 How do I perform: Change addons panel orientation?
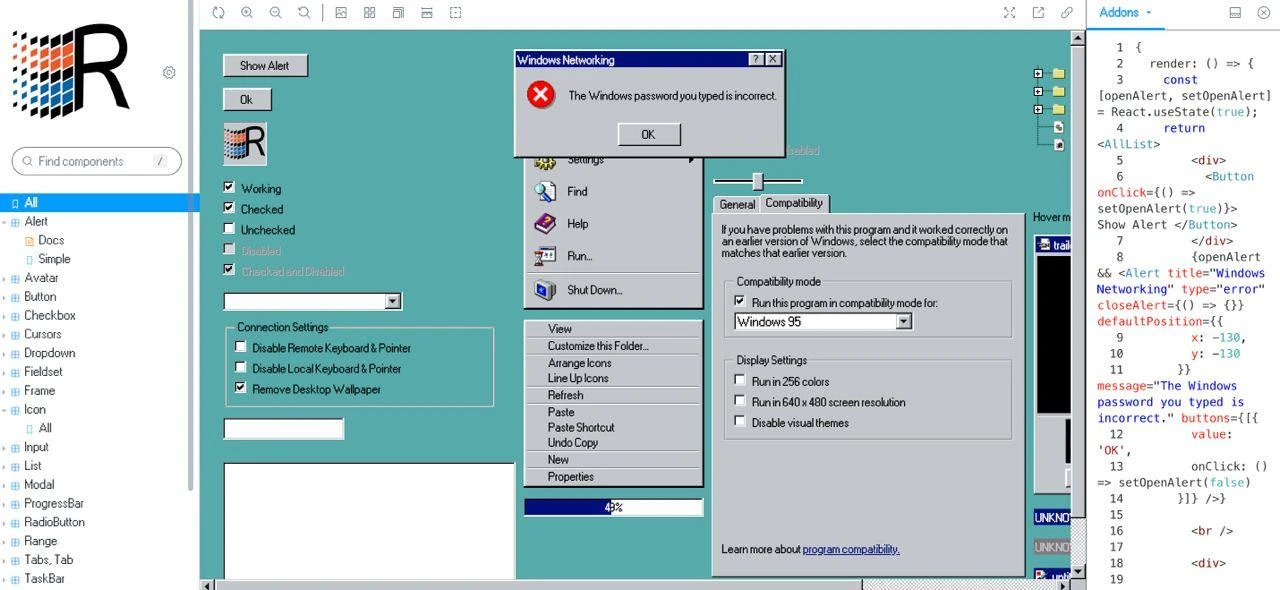(x=1235, y=13)
